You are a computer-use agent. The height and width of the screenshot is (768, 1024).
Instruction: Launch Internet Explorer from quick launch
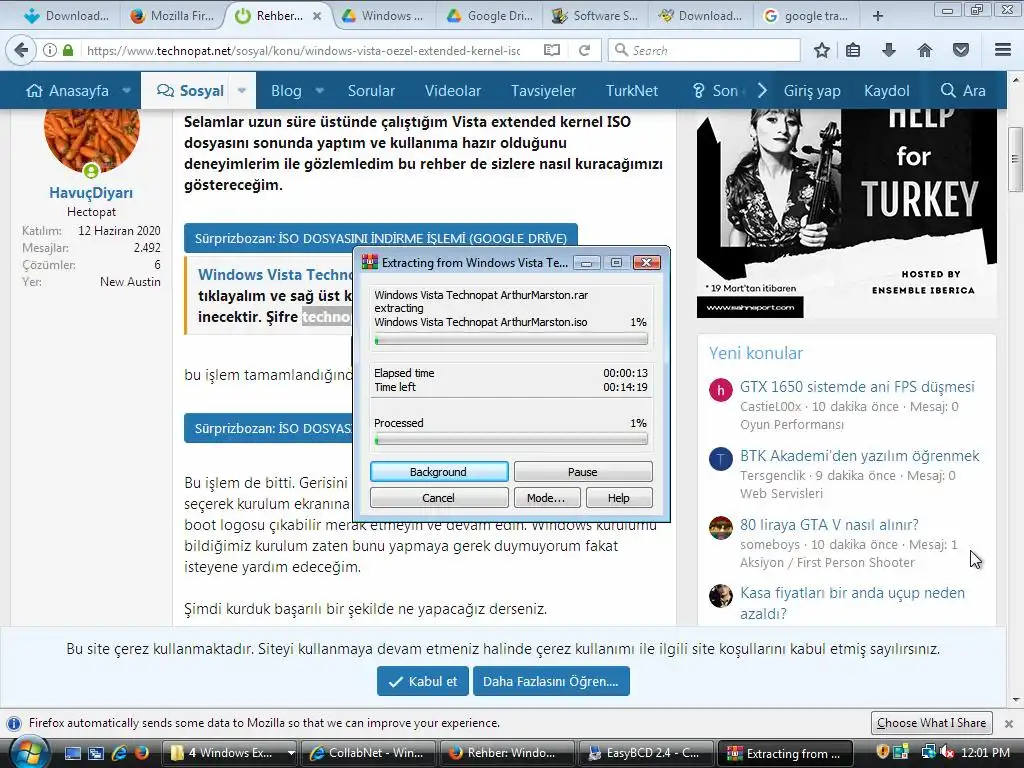pyautogui.click(x=119, y=753)
